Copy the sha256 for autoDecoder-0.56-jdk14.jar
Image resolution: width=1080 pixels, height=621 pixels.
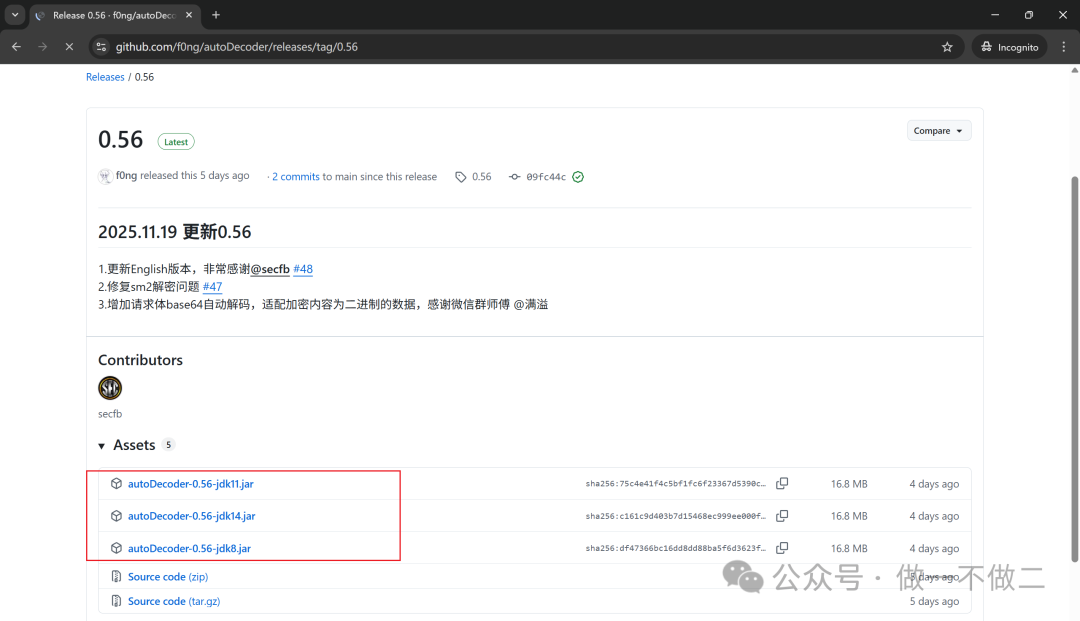click(x=782, y=515)
